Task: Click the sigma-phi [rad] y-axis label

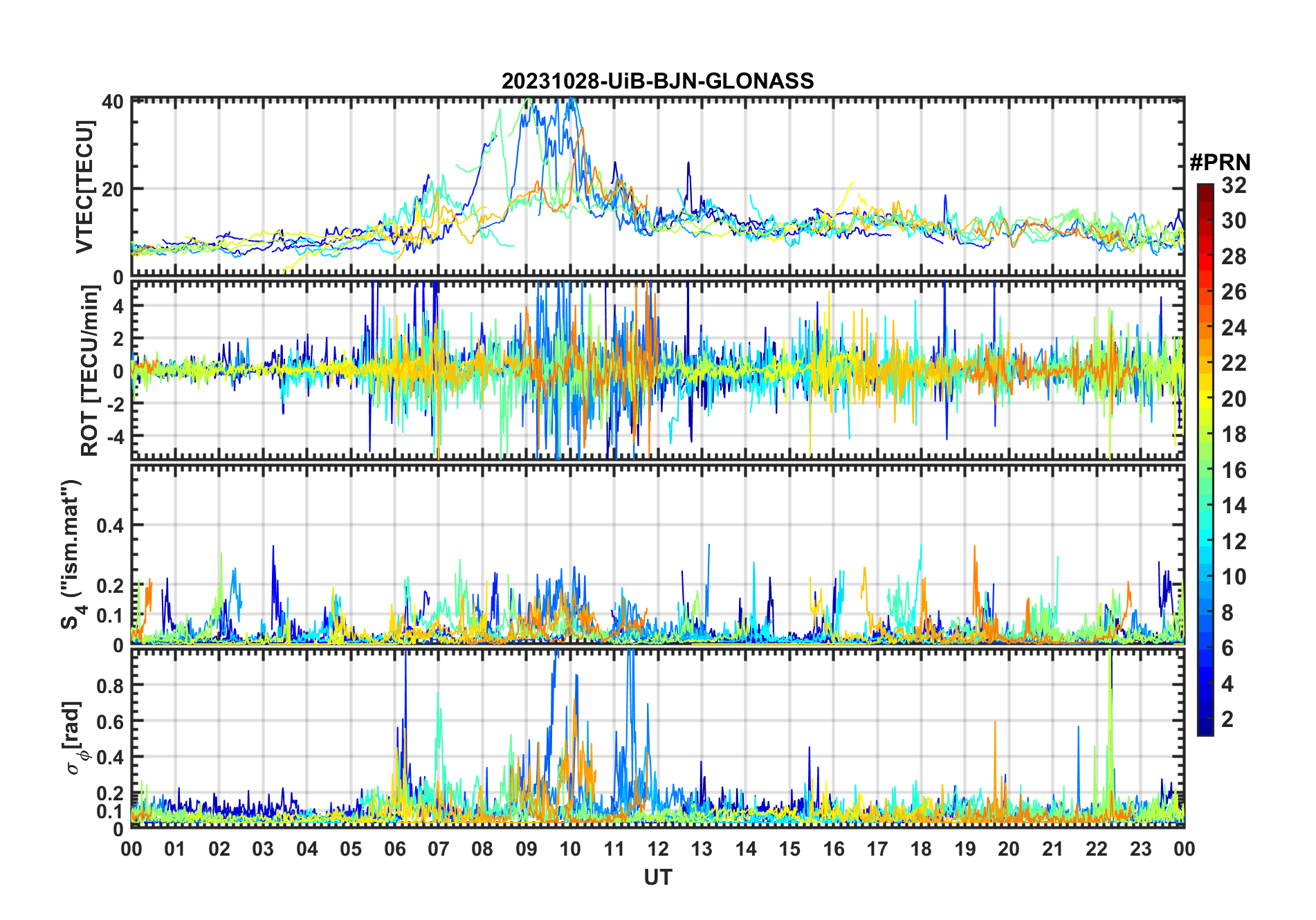Action: click(x=75, y=737)
